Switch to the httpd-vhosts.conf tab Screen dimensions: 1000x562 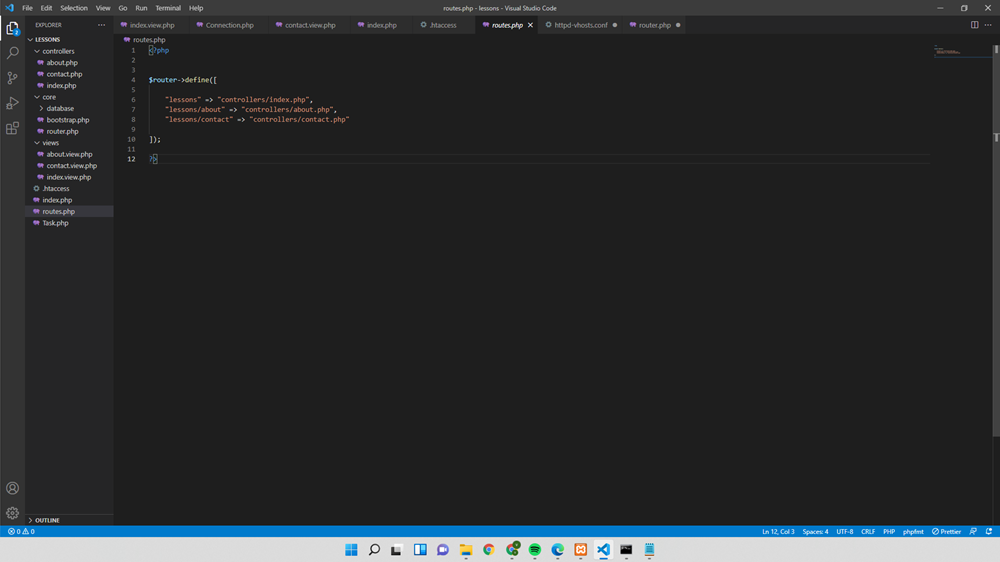pos(580,25)
